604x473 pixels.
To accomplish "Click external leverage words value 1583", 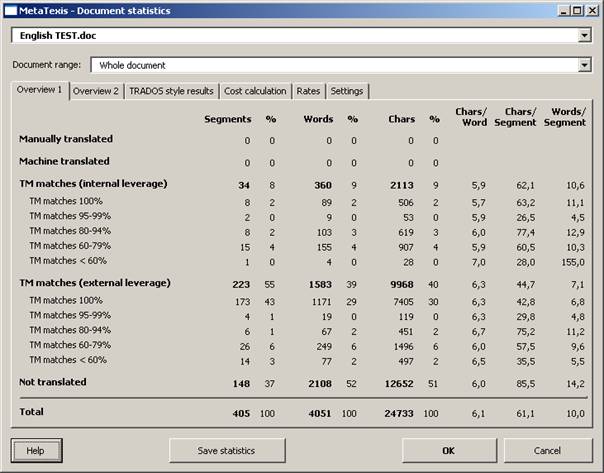I will pyautogui.click(x=320, y=285).
